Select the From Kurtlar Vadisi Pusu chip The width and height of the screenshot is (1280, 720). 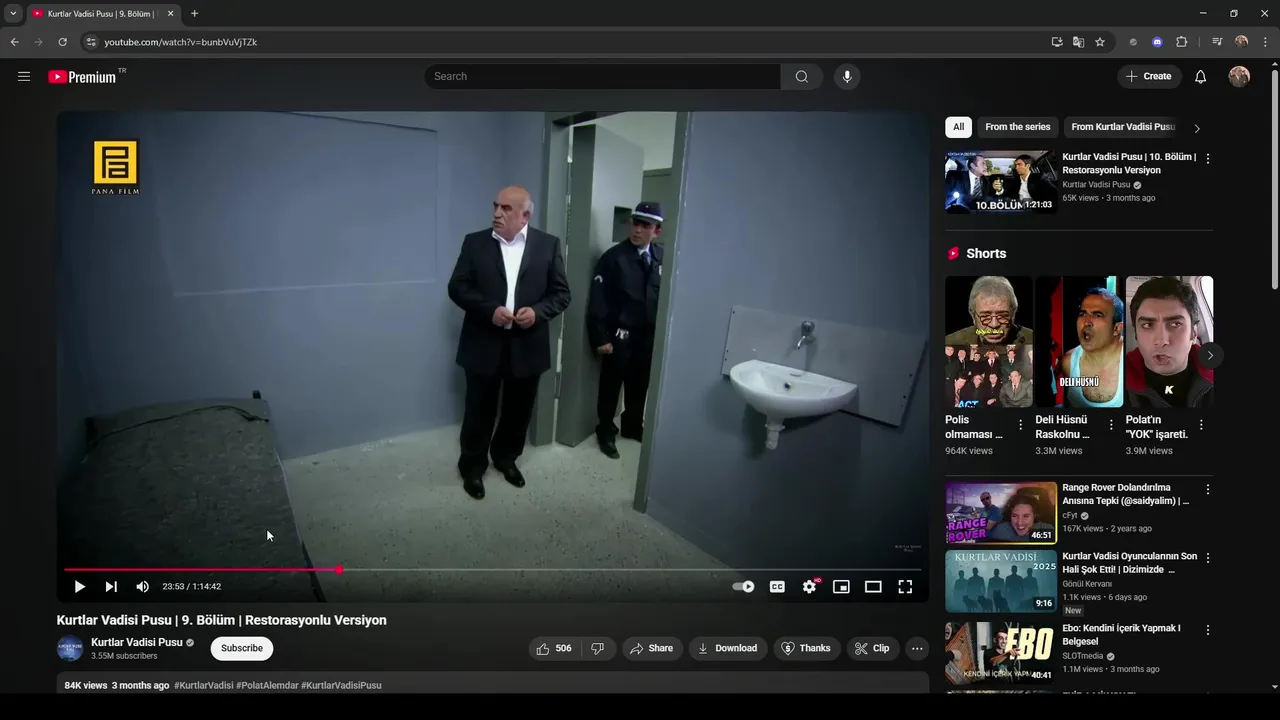click(1123, 127)
